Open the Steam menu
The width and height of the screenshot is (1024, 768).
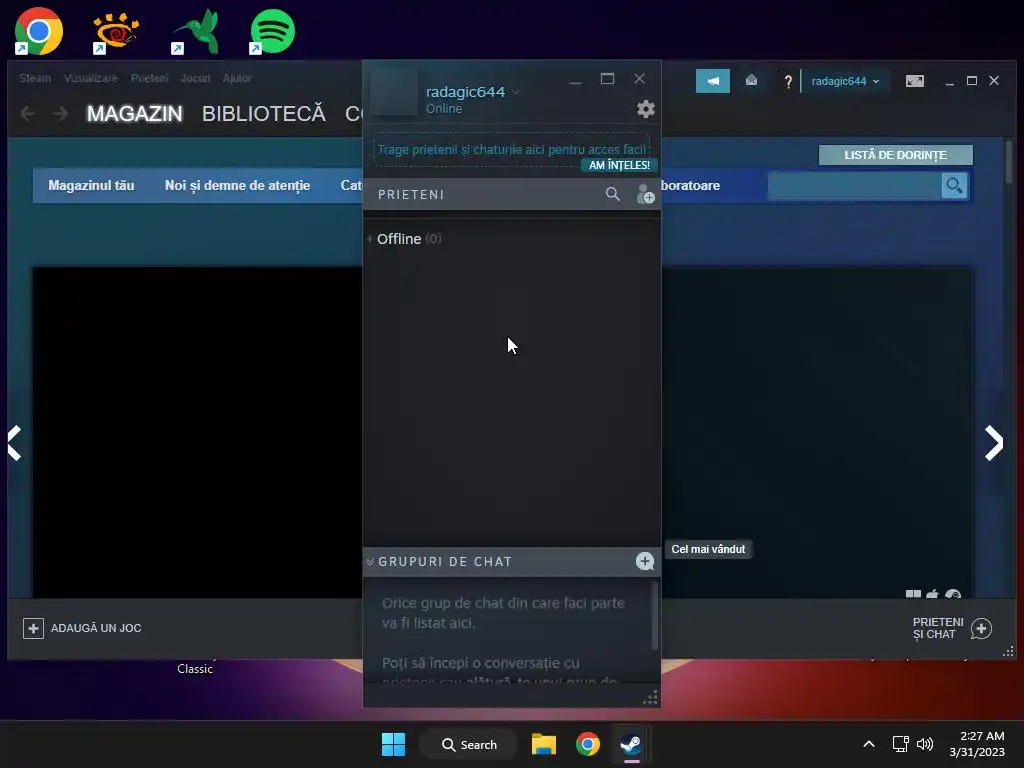point(35,78)
